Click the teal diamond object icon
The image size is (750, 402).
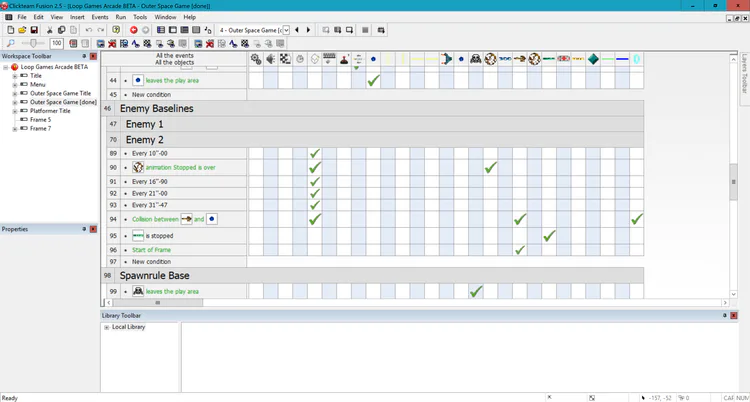coord(593,59)
